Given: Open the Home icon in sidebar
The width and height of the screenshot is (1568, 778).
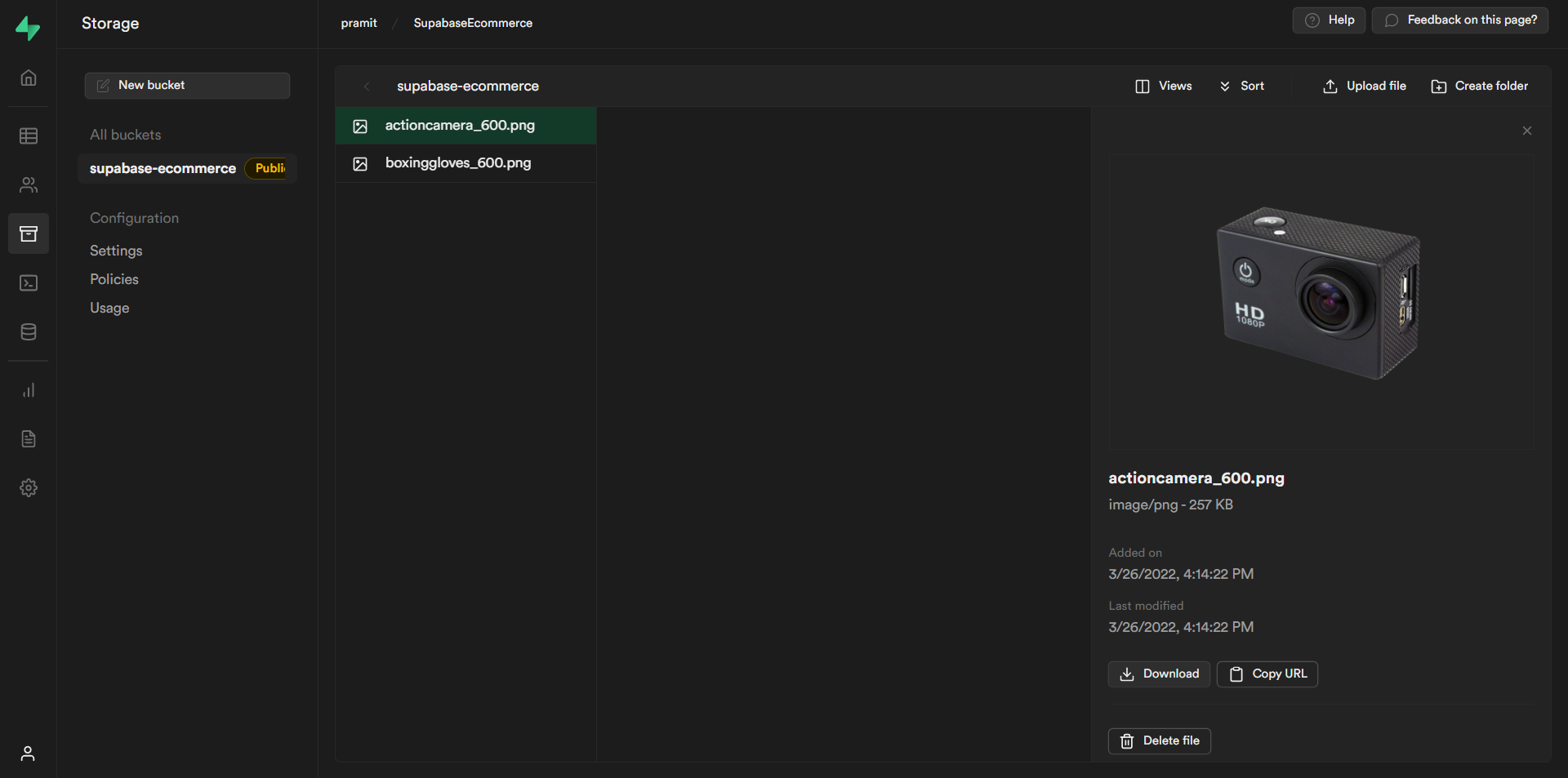Looking at the screenshot, I should click(29, 78).
